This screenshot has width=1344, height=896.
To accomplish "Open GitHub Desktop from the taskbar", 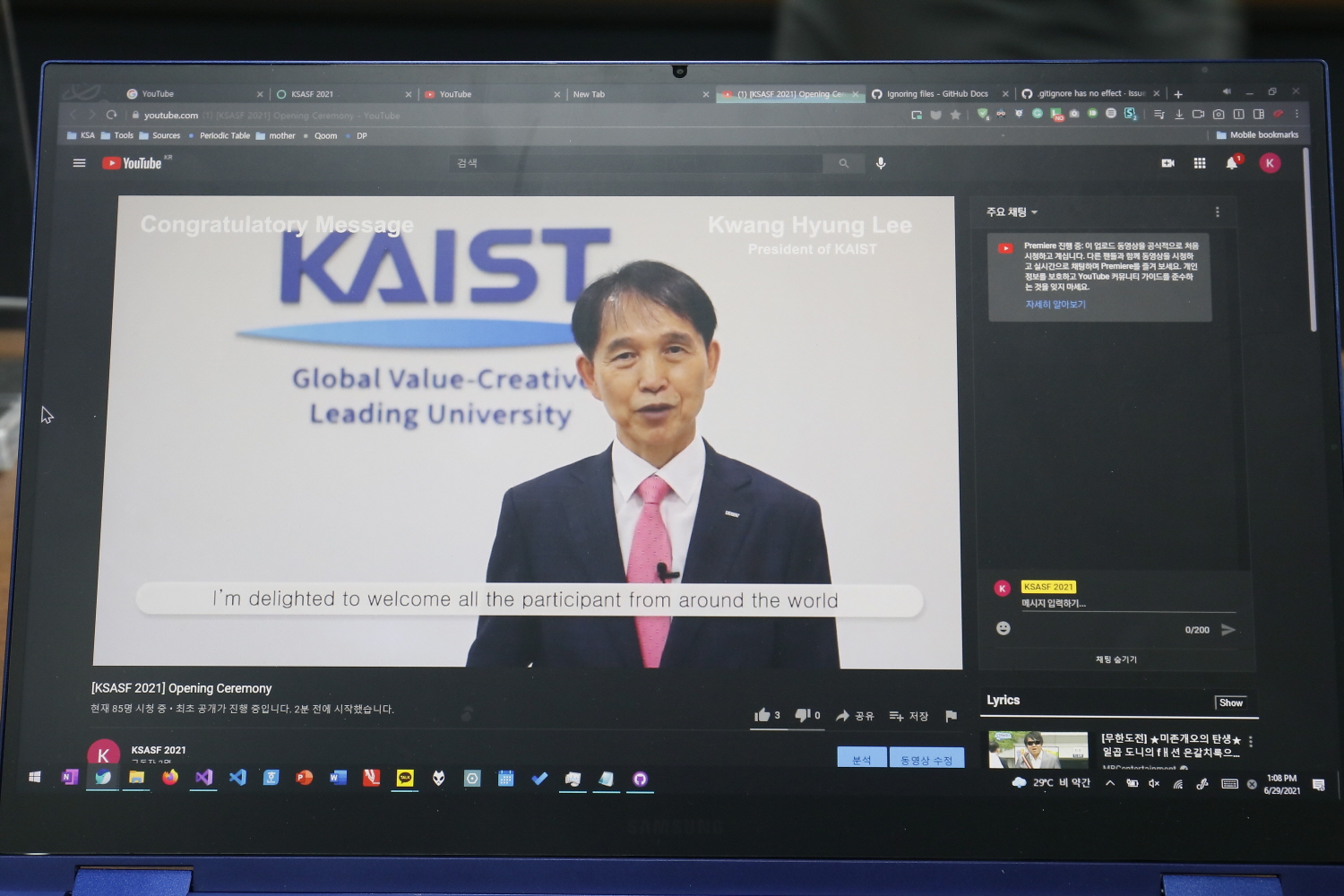I will (x=640, y=780).
